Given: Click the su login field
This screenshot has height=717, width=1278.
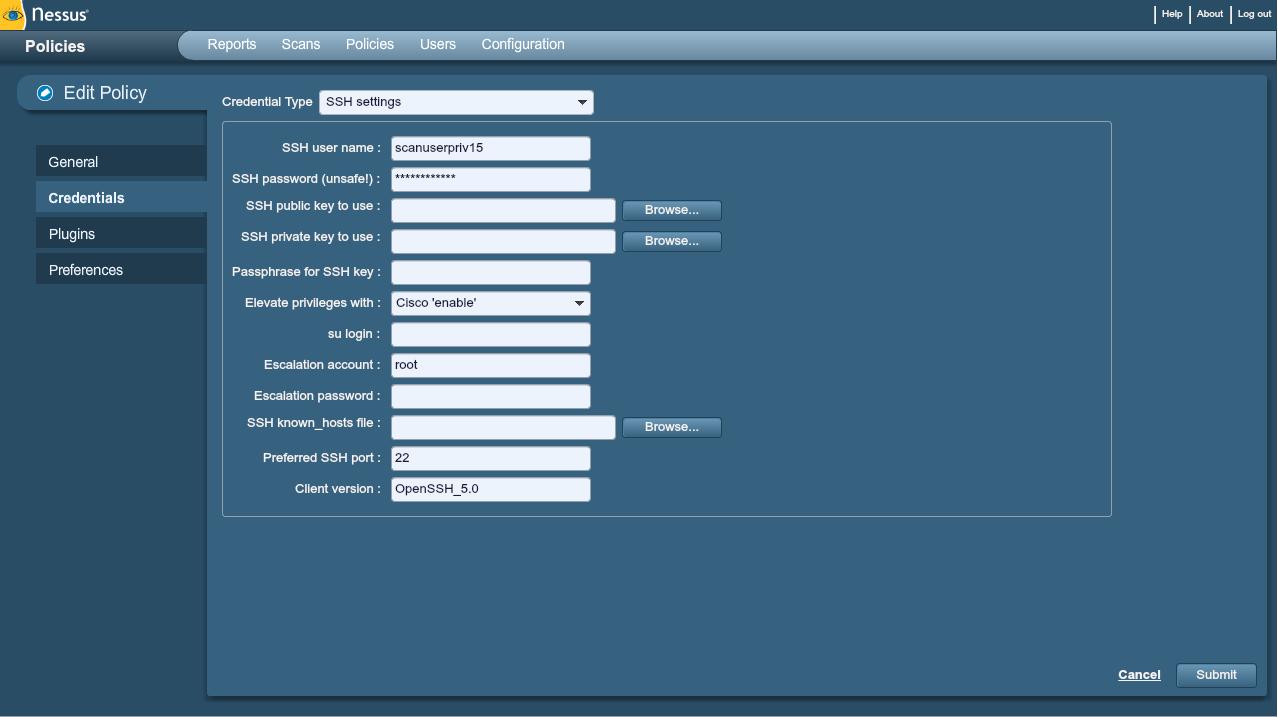Looking at the screenshot, I should click(491, 334).
